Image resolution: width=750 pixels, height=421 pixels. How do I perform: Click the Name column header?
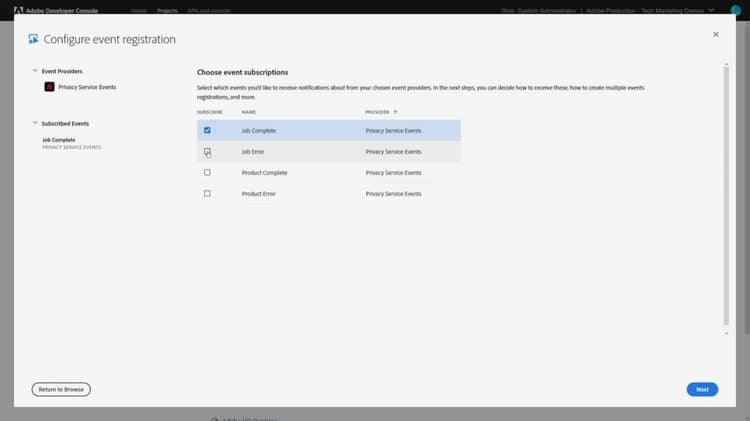(249, 112)
